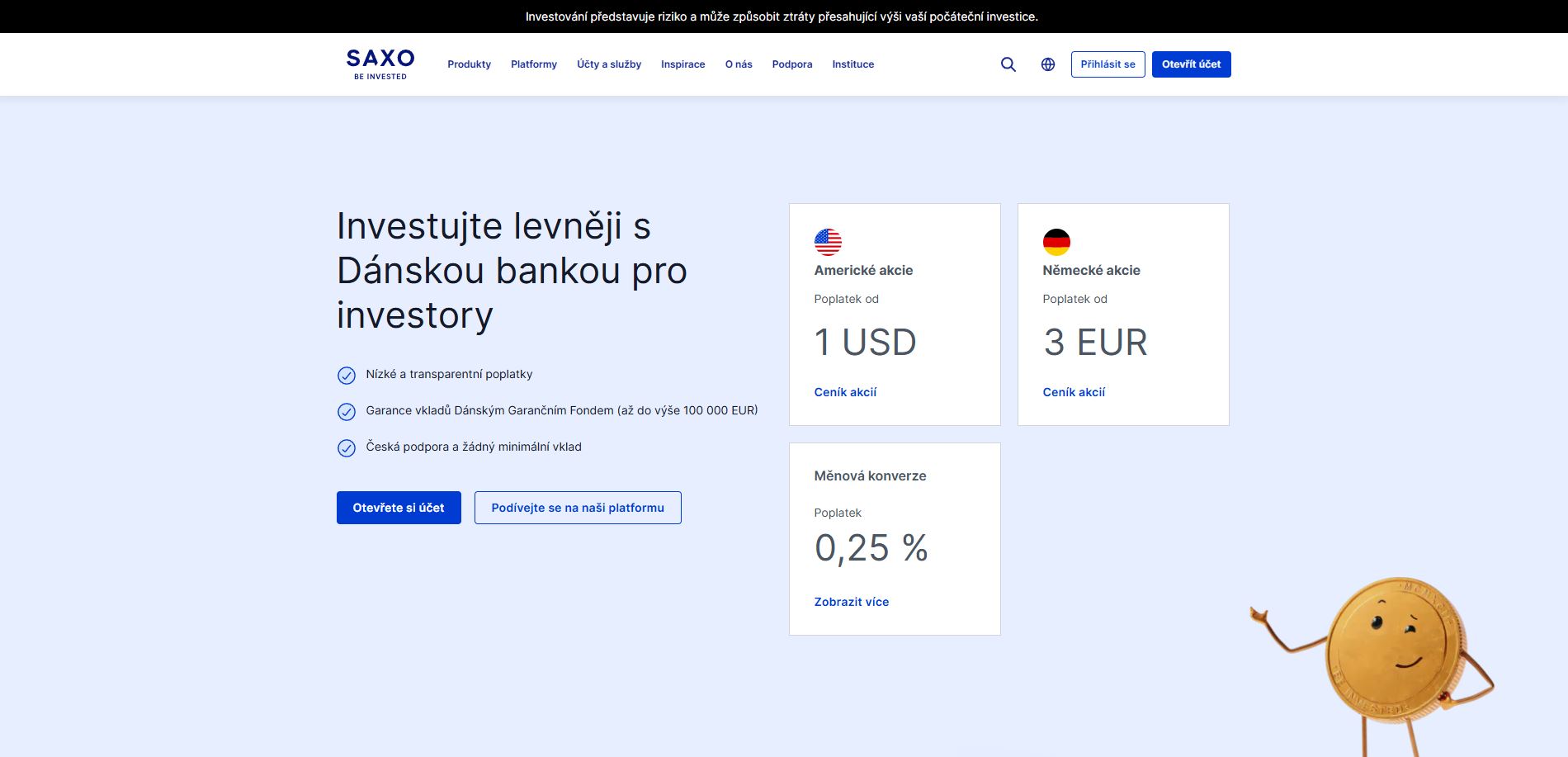
Task: Click the American flag icon
Action: pos(828,242)
